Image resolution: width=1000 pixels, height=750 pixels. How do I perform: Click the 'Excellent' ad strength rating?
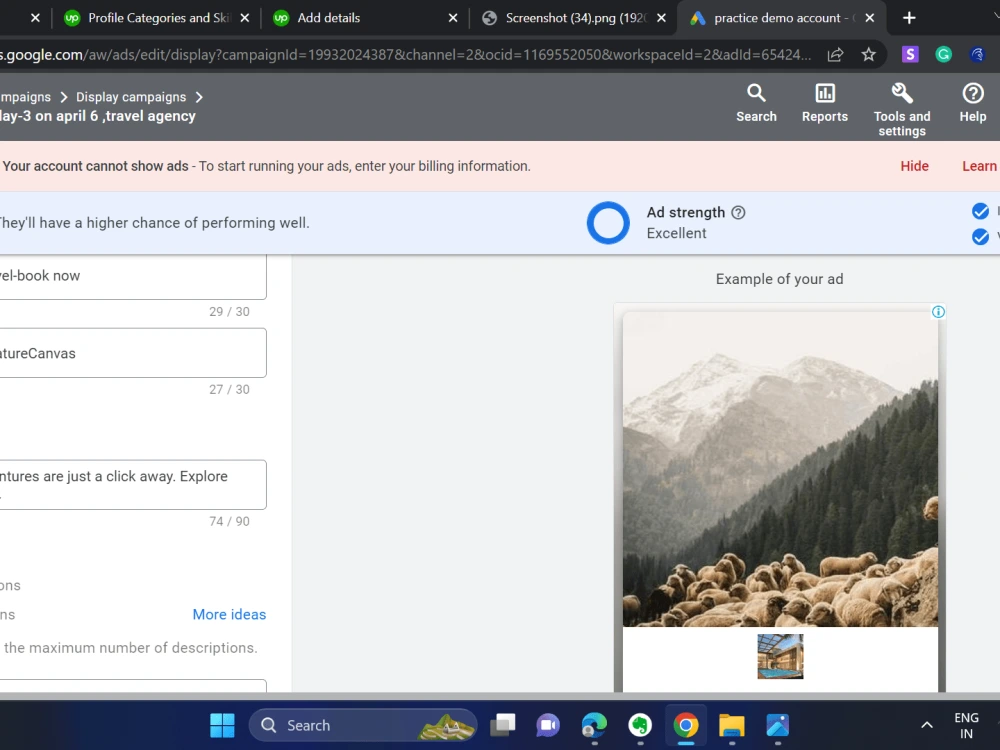coord(676,233)
